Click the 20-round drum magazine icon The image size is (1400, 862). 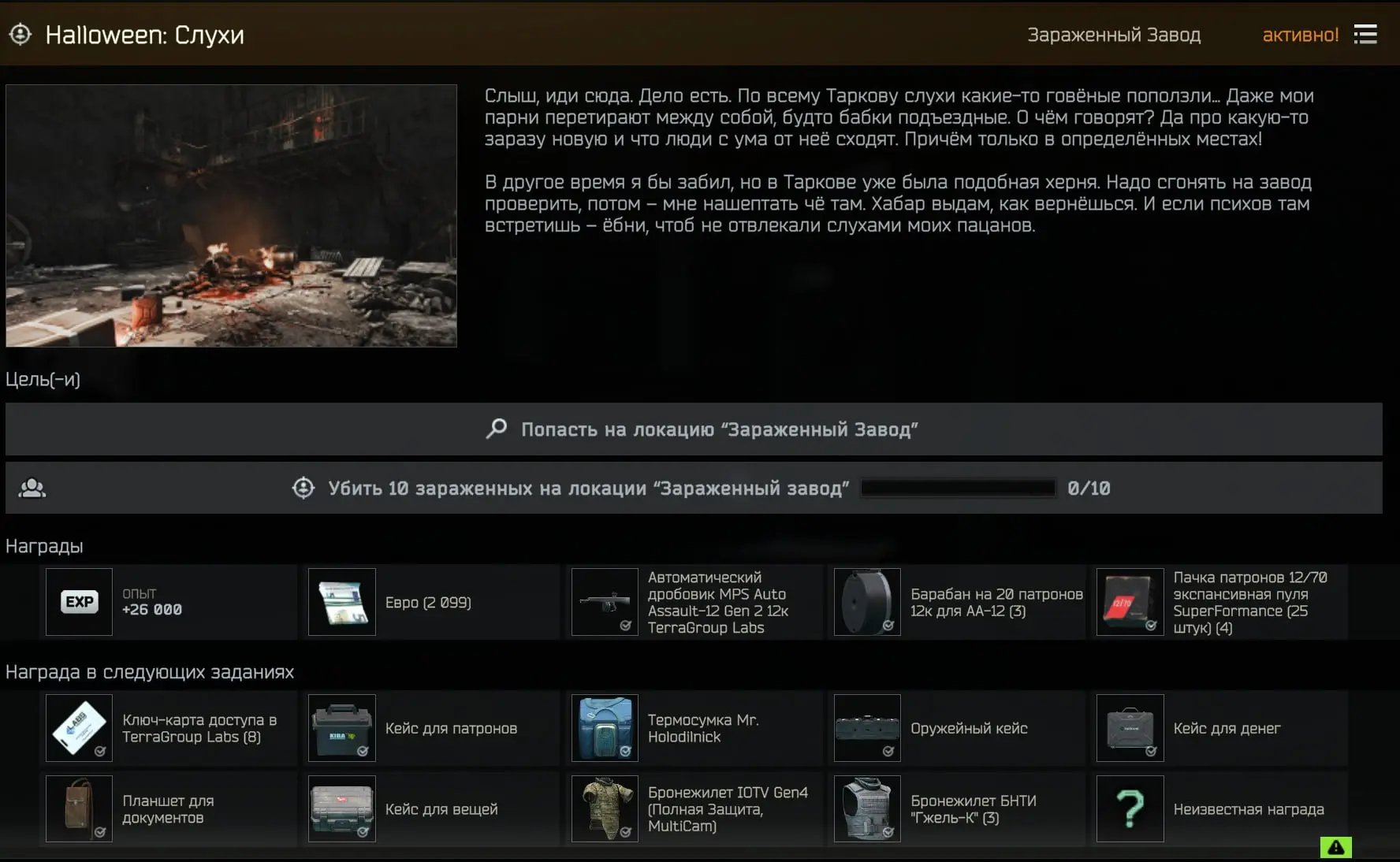click(x=867, y=602)
